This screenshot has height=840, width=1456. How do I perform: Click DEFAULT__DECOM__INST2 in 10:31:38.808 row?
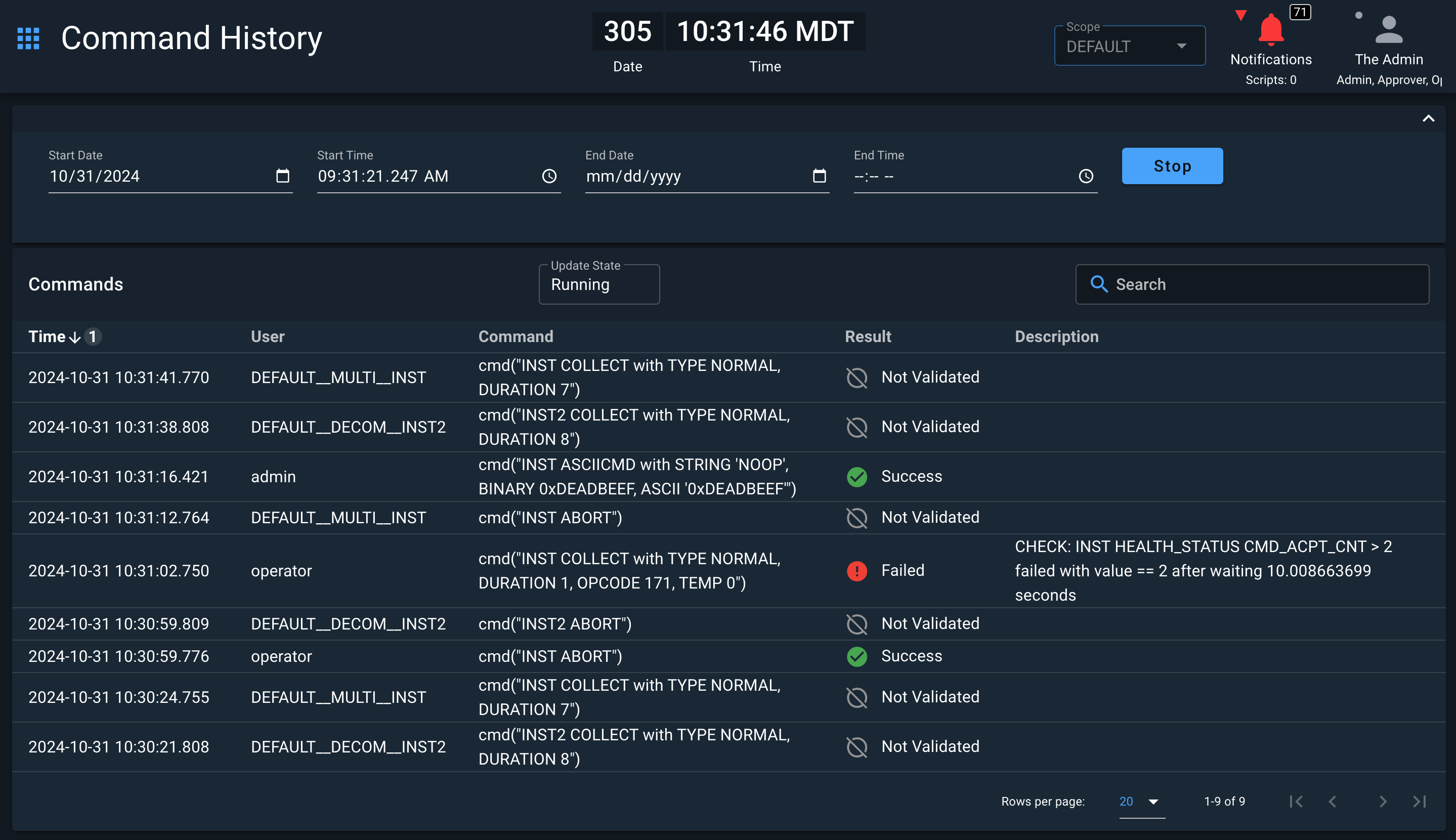pyautogui.click(x=348, y=427)
